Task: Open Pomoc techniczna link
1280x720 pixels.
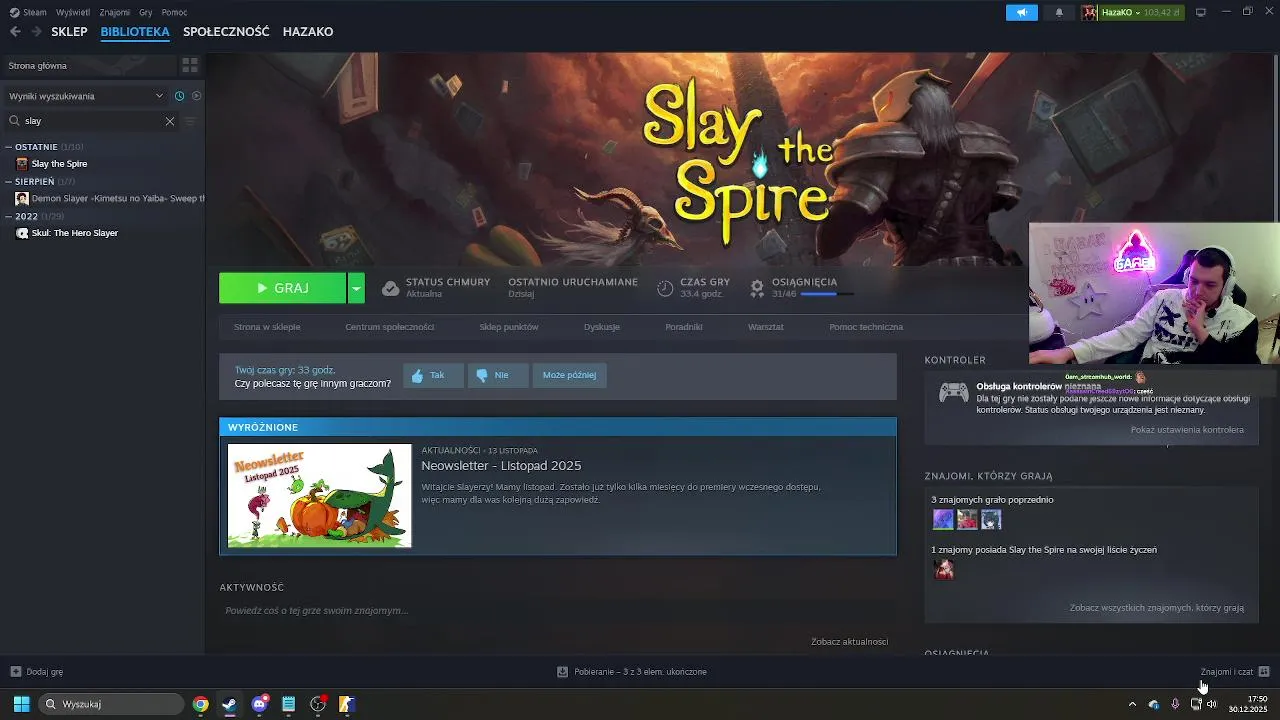Action: point(866,327)
